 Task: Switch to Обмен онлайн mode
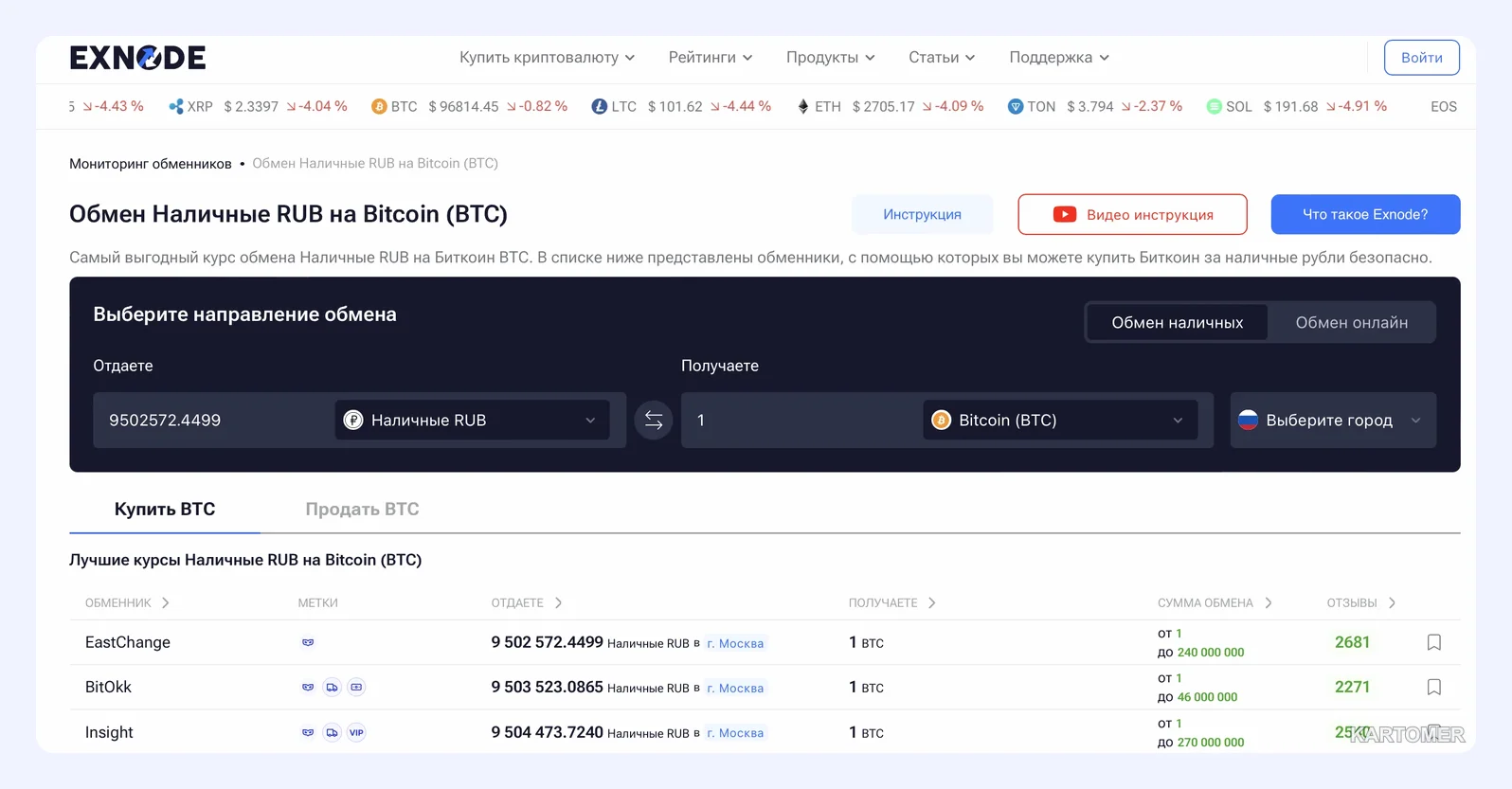point(1351,322)
